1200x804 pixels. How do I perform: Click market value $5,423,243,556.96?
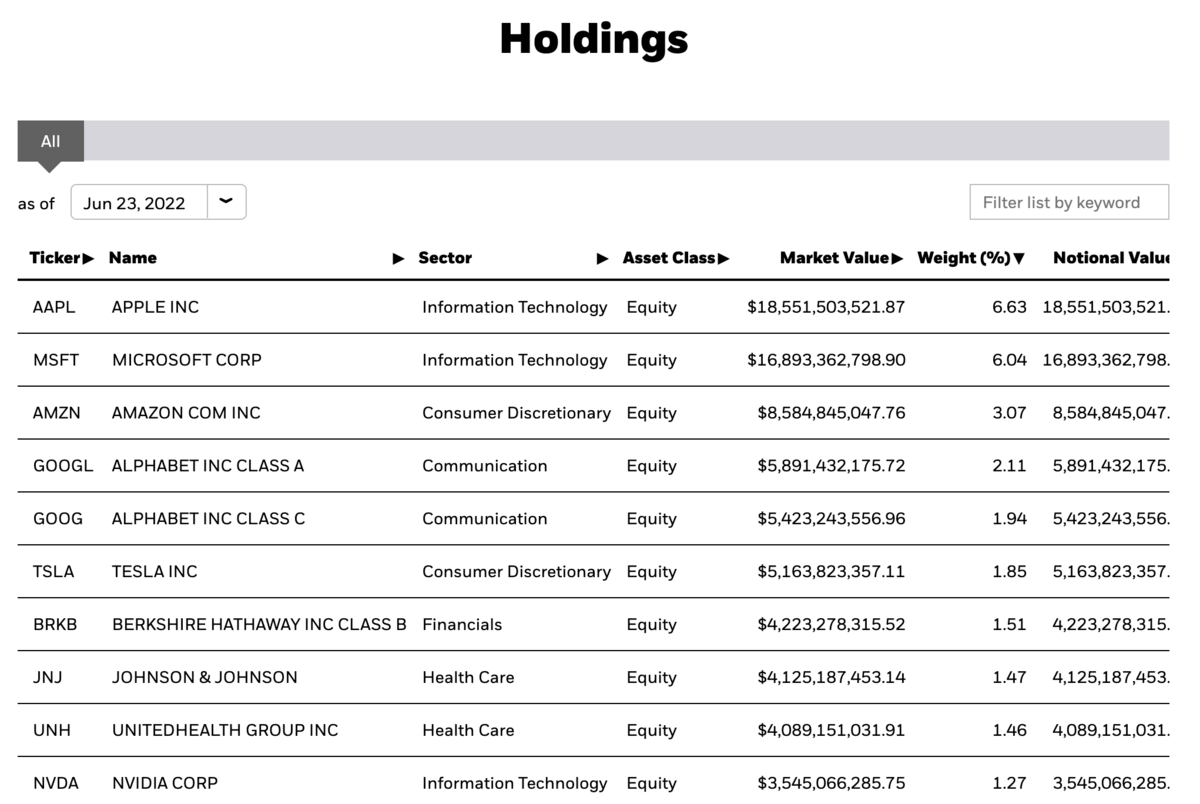[832, 519]
